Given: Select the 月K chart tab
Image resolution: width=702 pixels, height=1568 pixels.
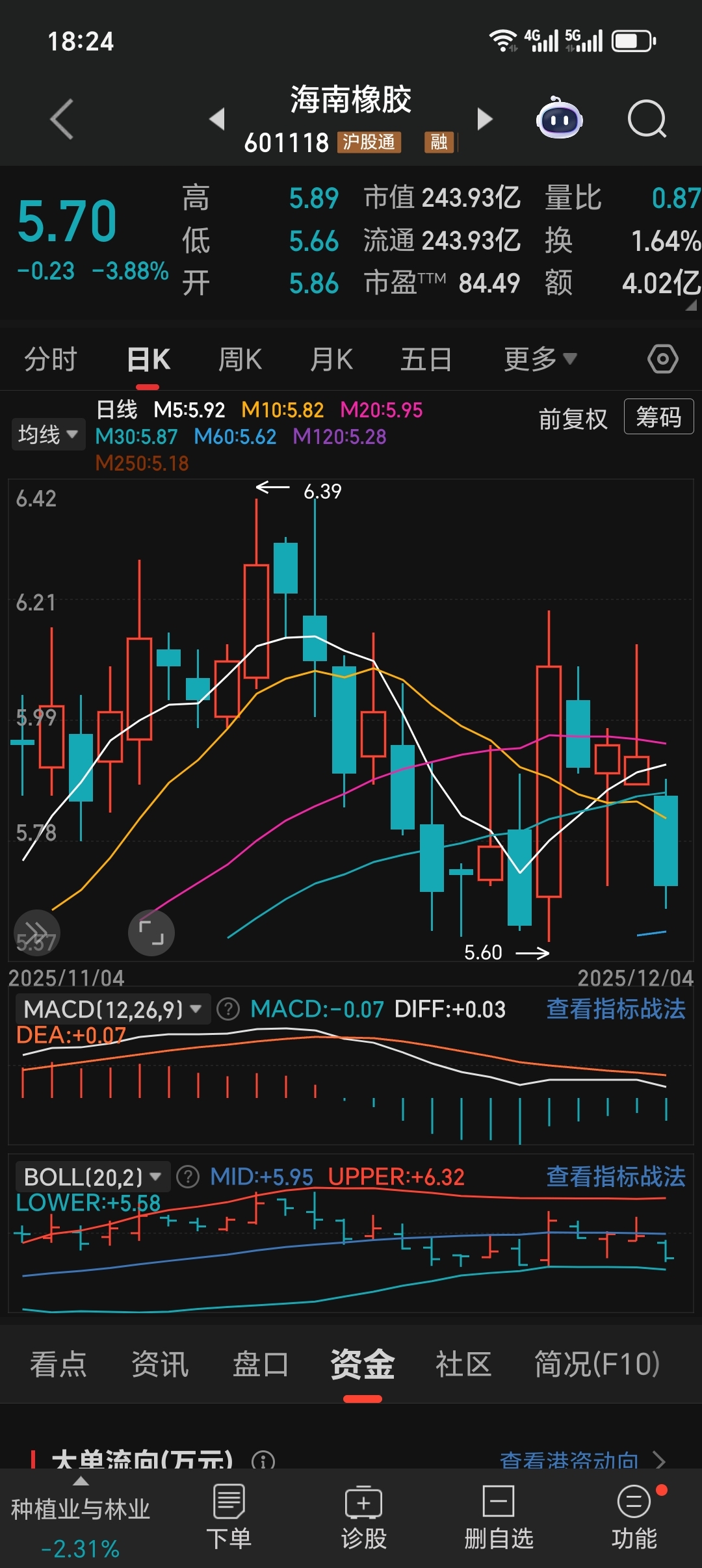Looking at the screenshot, I should pyautogui.click(x=331, y=359).
